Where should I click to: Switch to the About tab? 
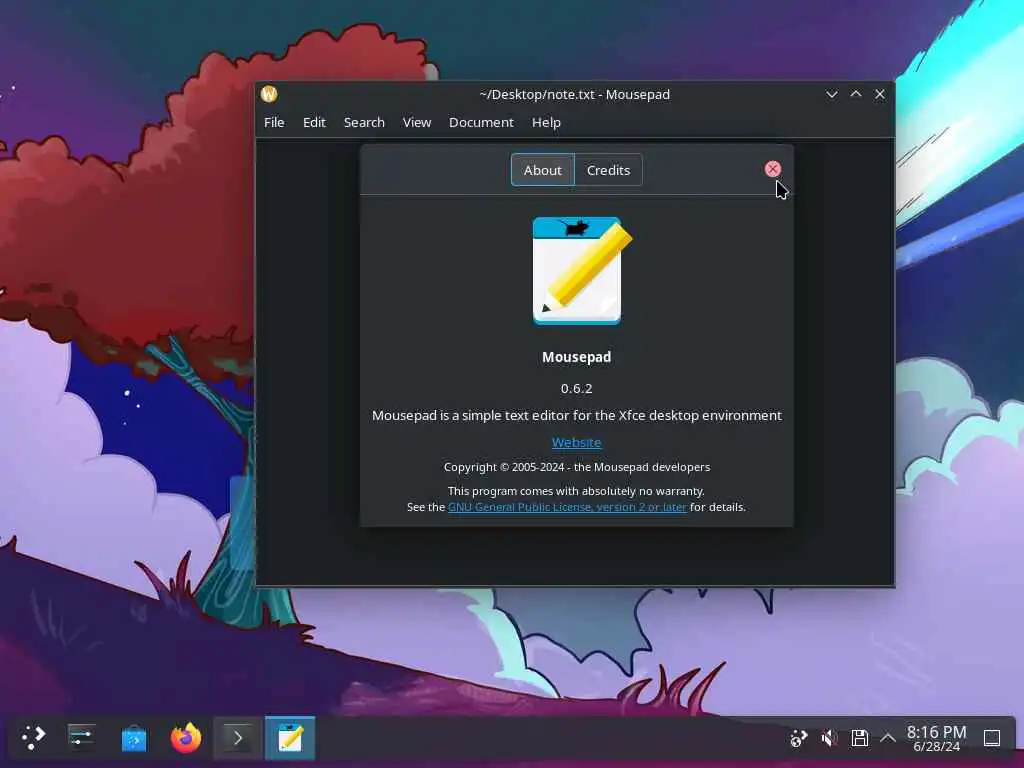tap(542, 170)
